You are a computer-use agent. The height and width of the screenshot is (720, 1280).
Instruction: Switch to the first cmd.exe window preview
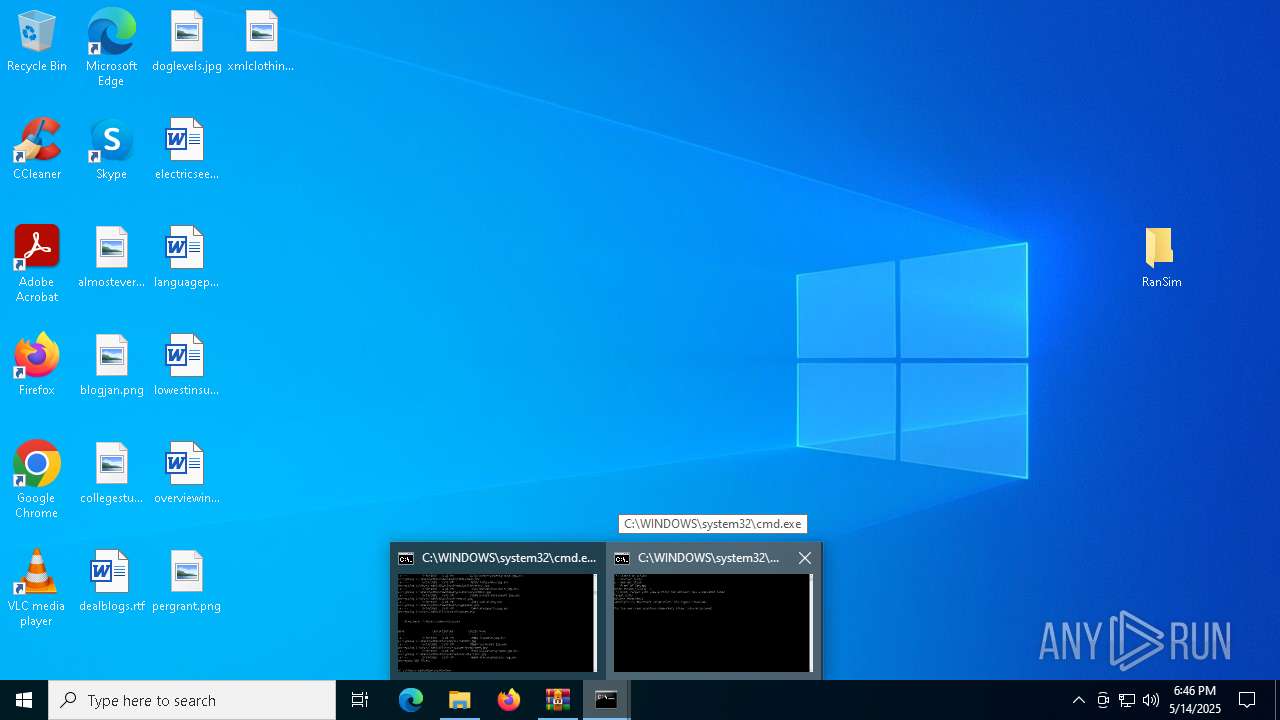point(497,611)
